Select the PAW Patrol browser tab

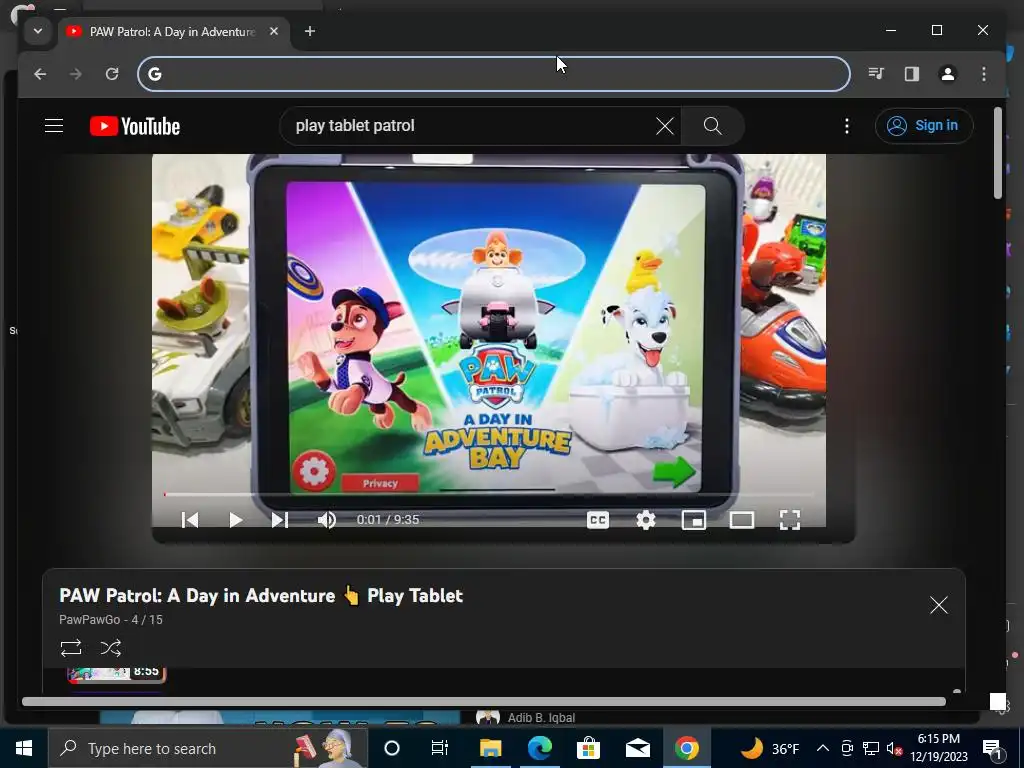[x=173, y=31]
